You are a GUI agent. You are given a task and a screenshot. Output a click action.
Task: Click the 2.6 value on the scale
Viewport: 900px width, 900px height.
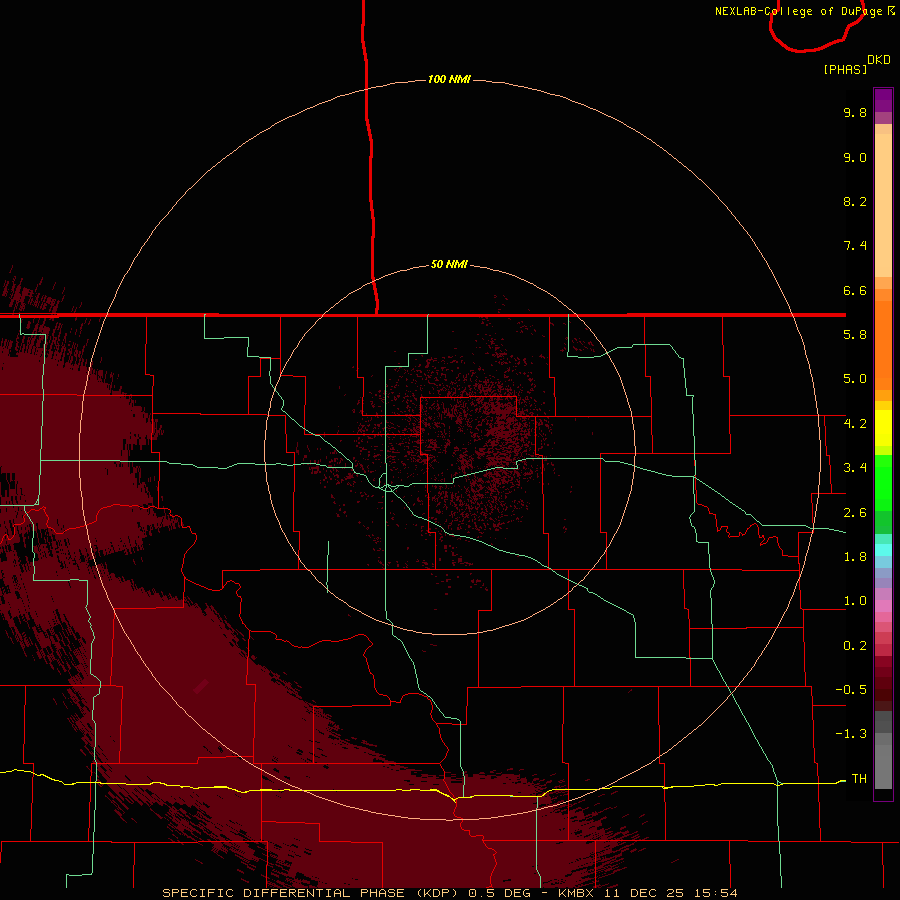[855, 513]
